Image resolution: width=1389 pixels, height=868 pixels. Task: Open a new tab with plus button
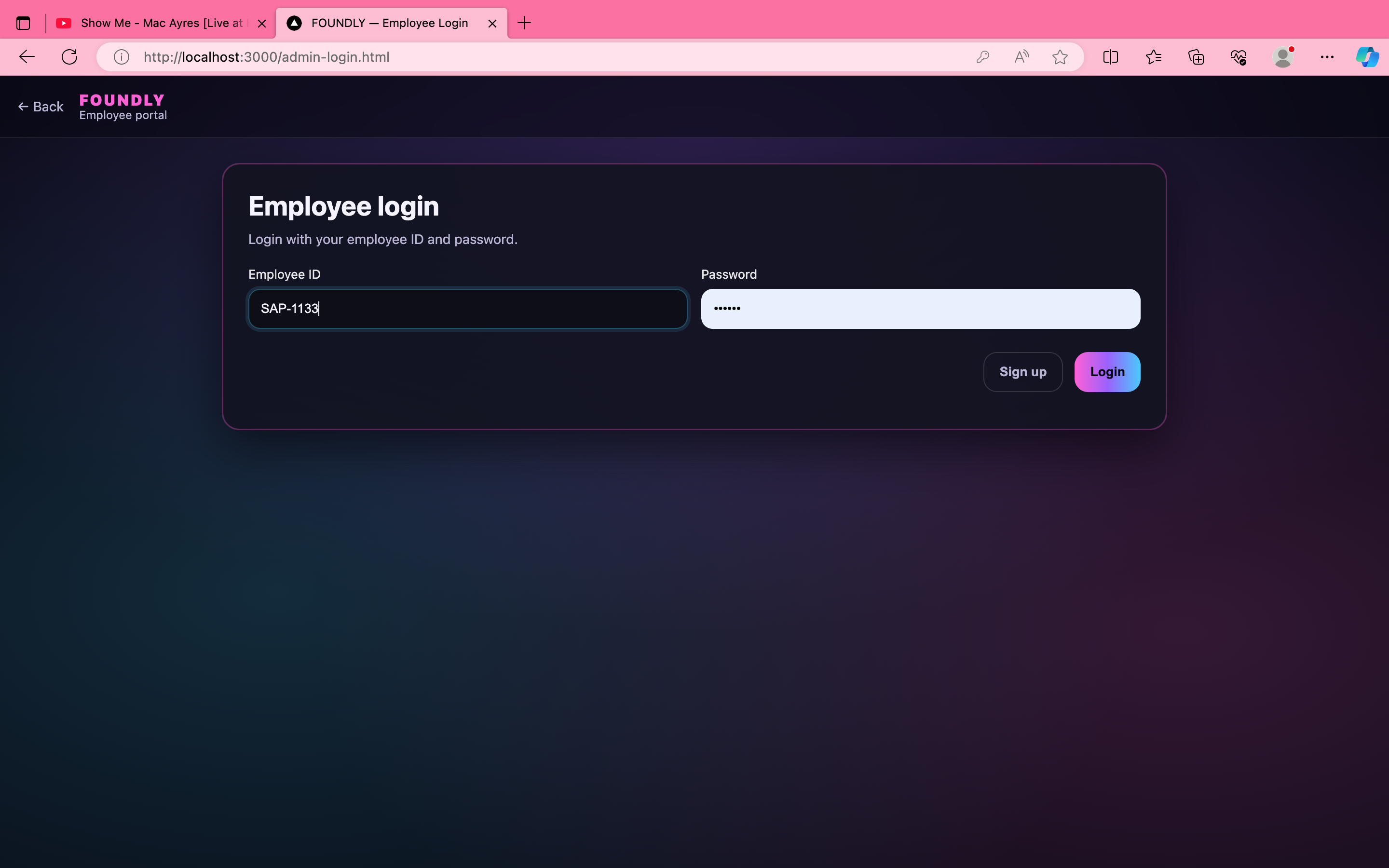[524, 23]
